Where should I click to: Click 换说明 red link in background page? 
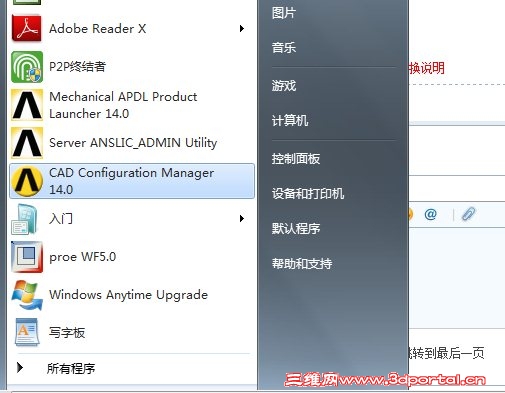tap(426, 68)
